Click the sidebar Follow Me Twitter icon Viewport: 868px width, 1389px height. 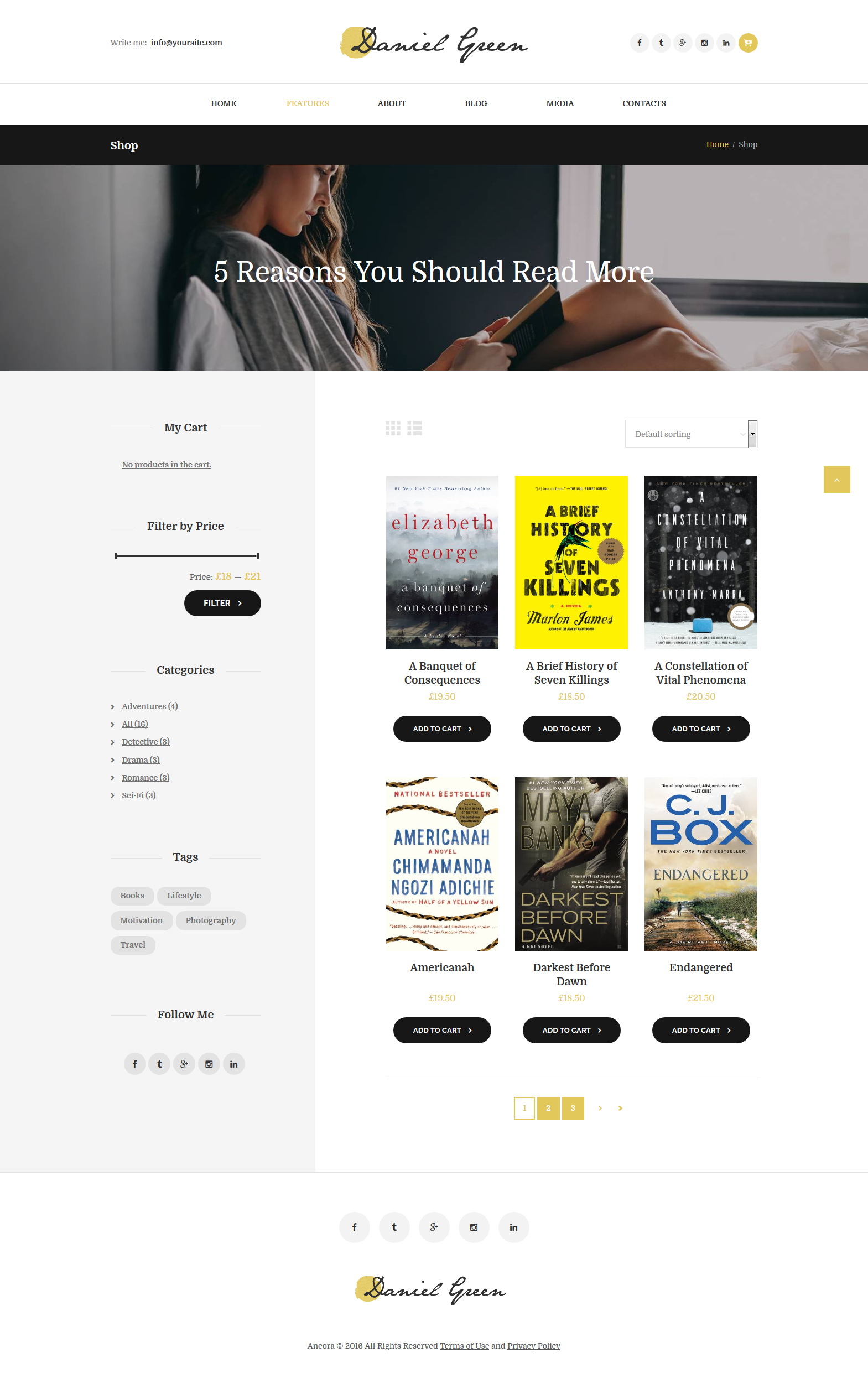[159, 1064]
